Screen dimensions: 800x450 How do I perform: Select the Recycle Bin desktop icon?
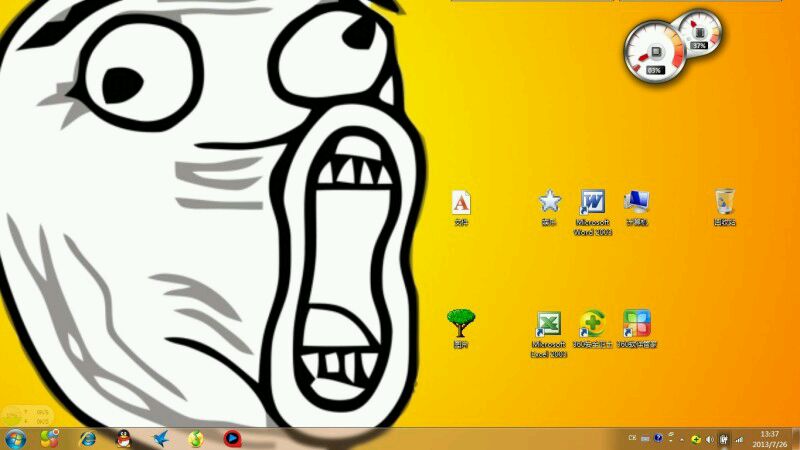[x=724, y=208]
